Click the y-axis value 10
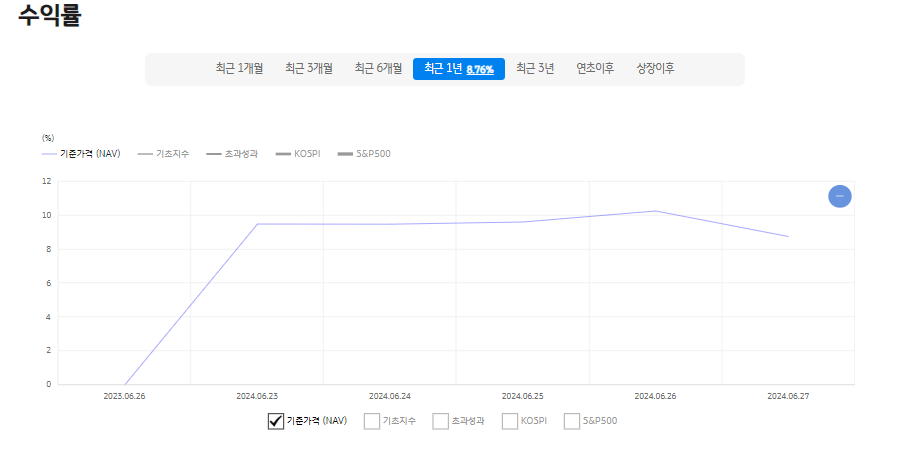Image resolution: width=901 pixels, height=466 pixels. tap(47, 215)
